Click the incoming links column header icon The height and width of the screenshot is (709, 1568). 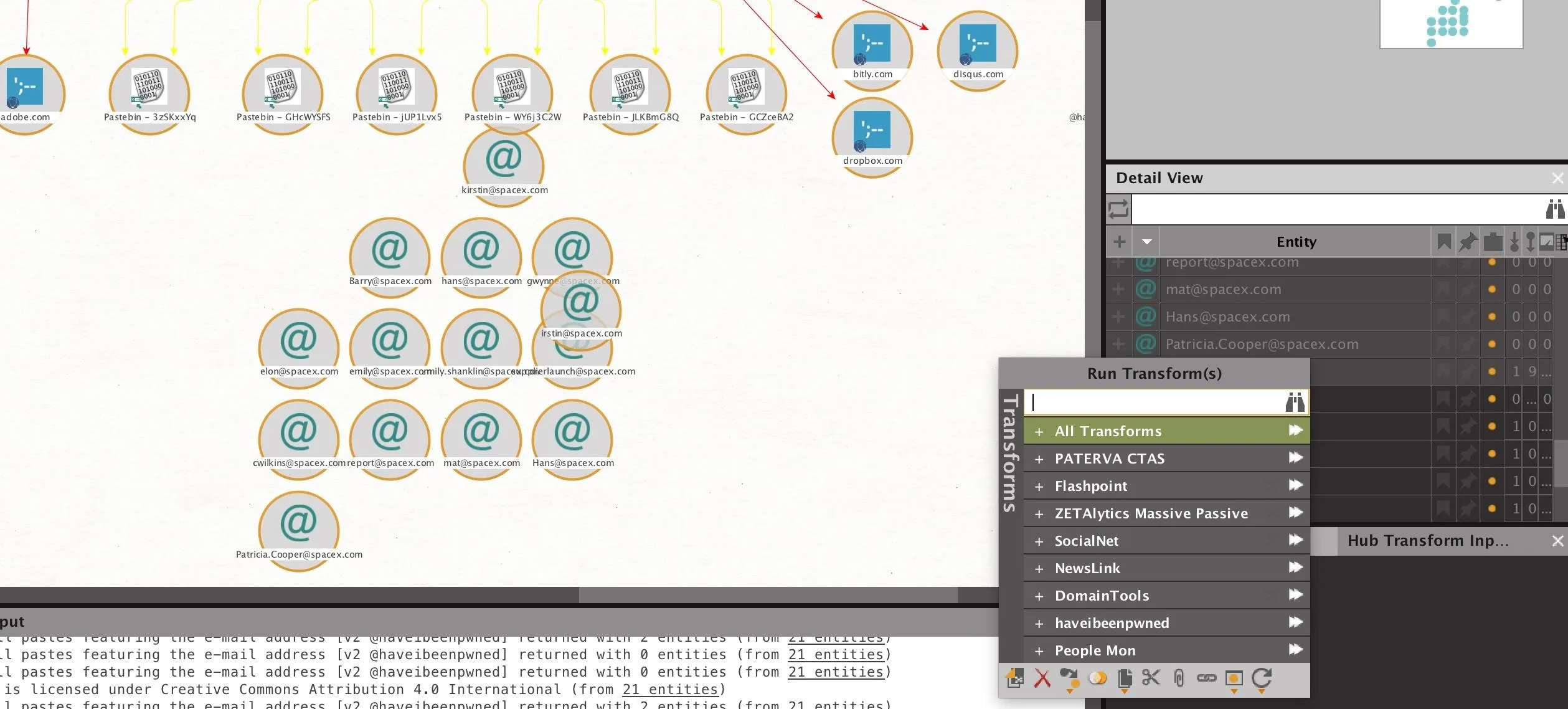pyautogui.click(x=1514, y=242)
